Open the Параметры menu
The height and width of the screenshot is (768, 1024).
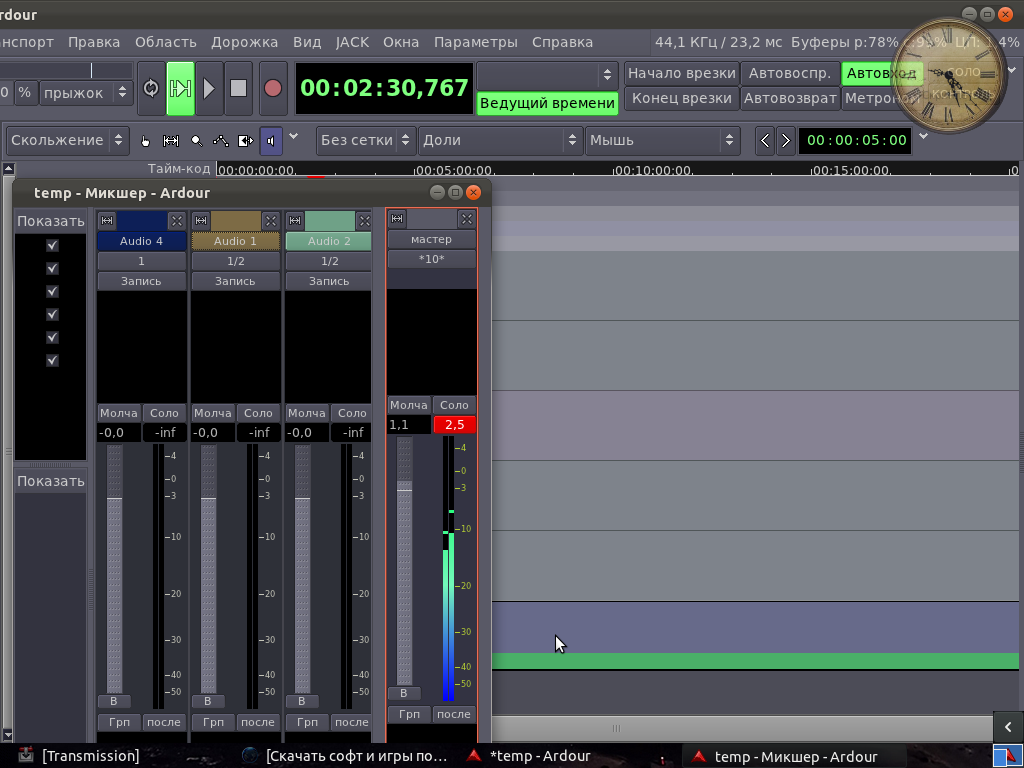tap(475, 42)
